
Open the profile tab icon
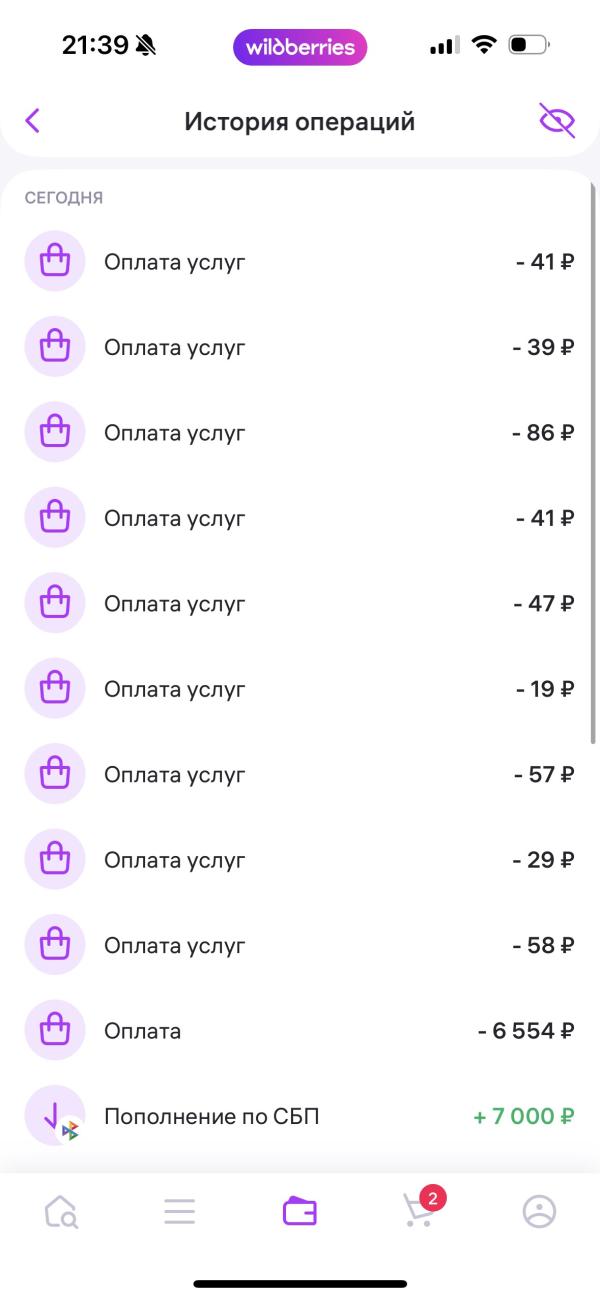(x=539, y=1212)
